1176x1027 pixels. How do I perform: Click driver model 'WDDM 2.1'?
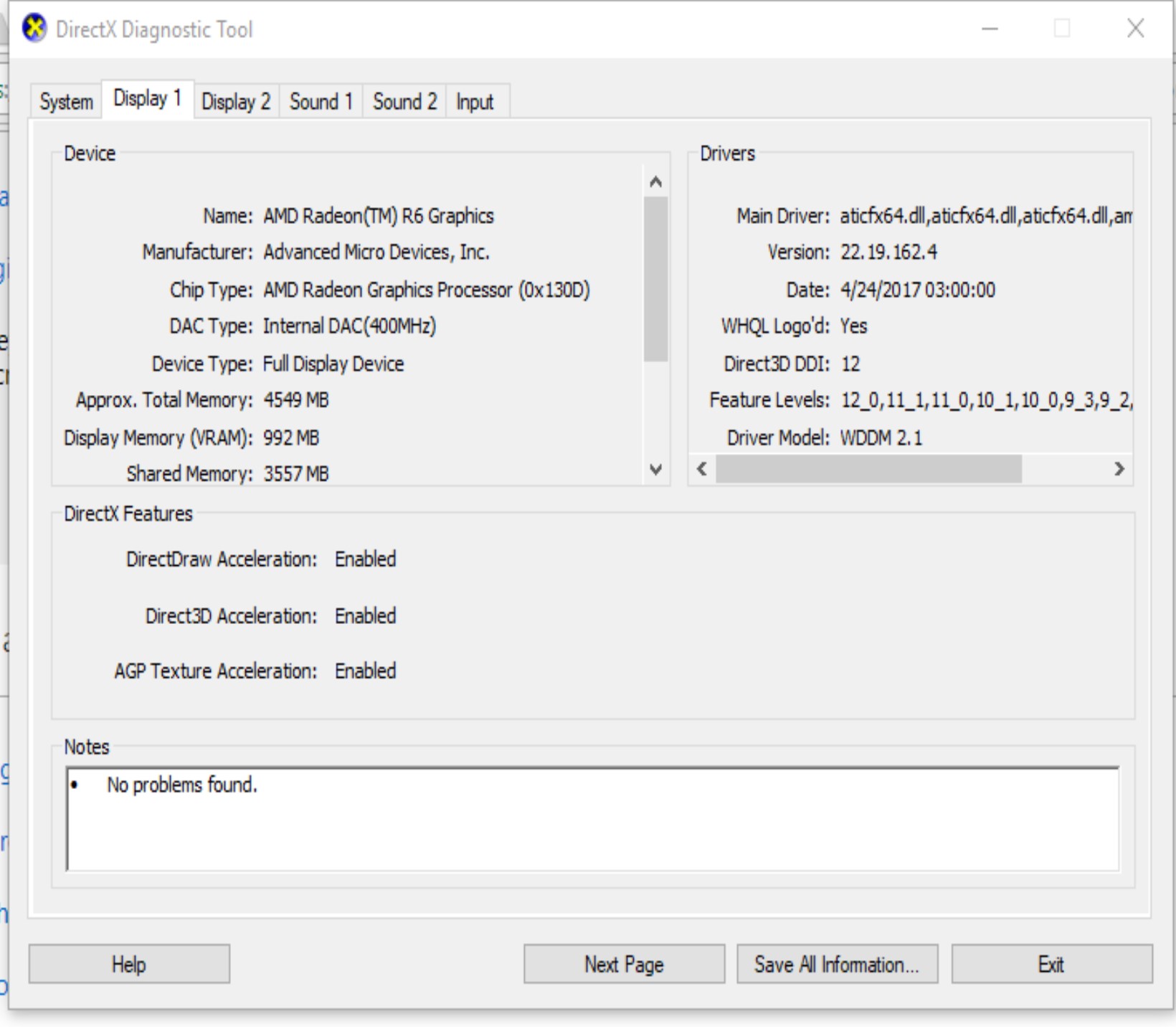click(881, 437)
